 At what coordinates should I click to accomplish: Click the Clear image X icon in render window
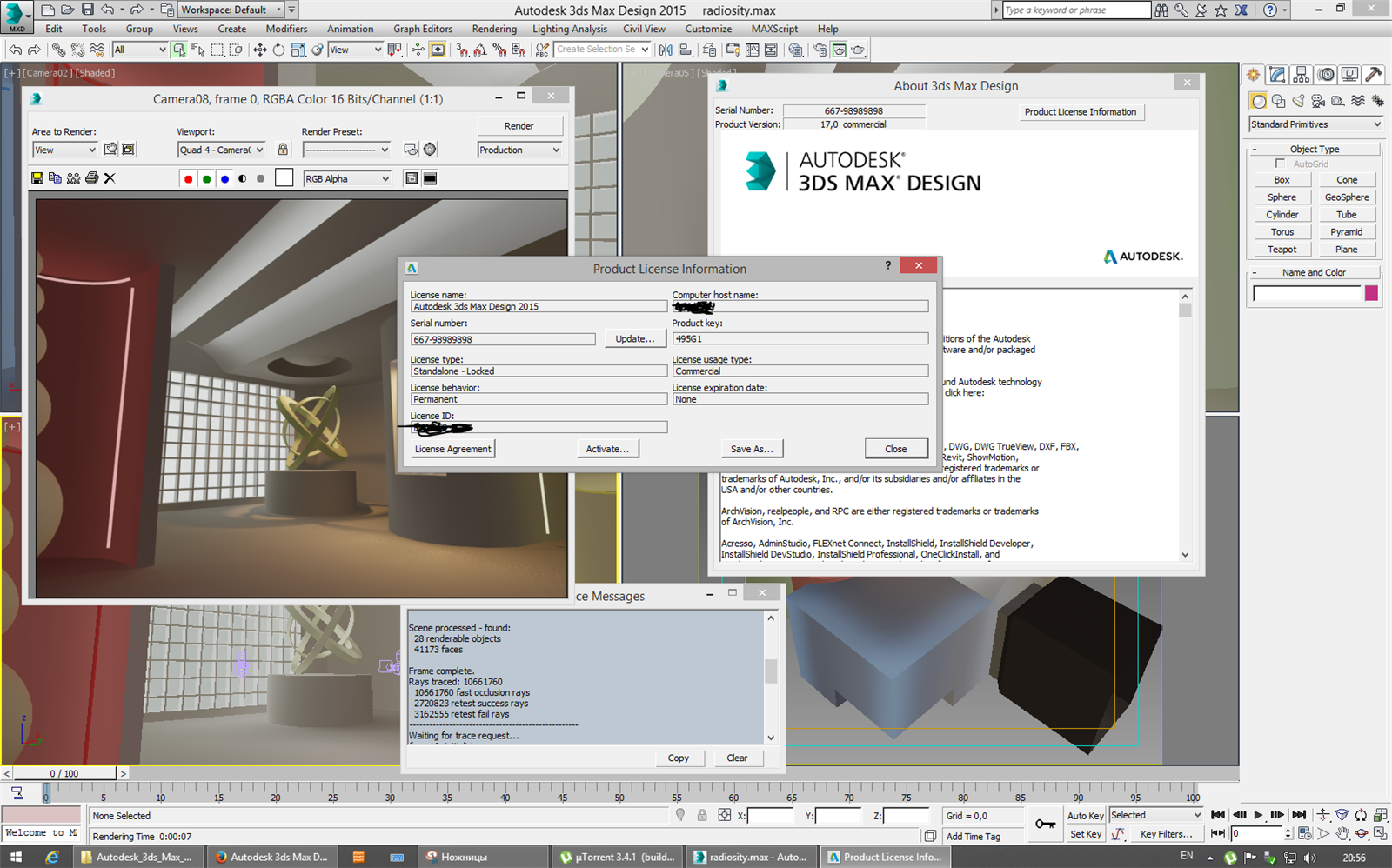[x=110, y=178]
